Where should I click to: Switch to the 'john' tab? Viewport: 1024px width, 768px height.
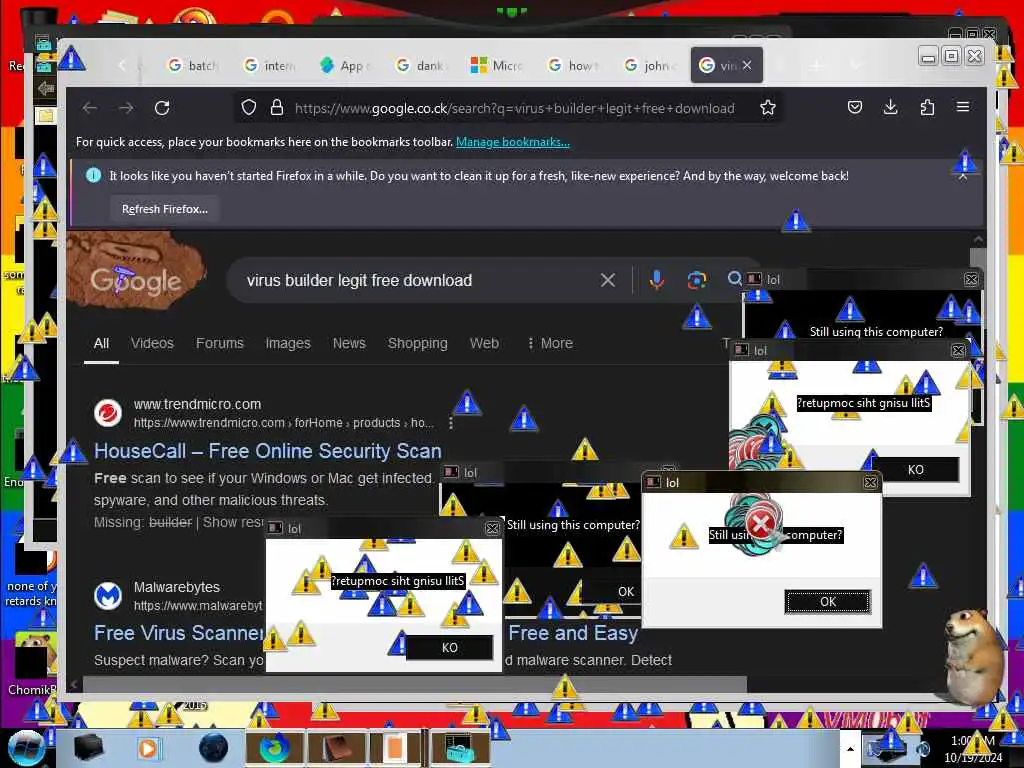tap(649, 65)
